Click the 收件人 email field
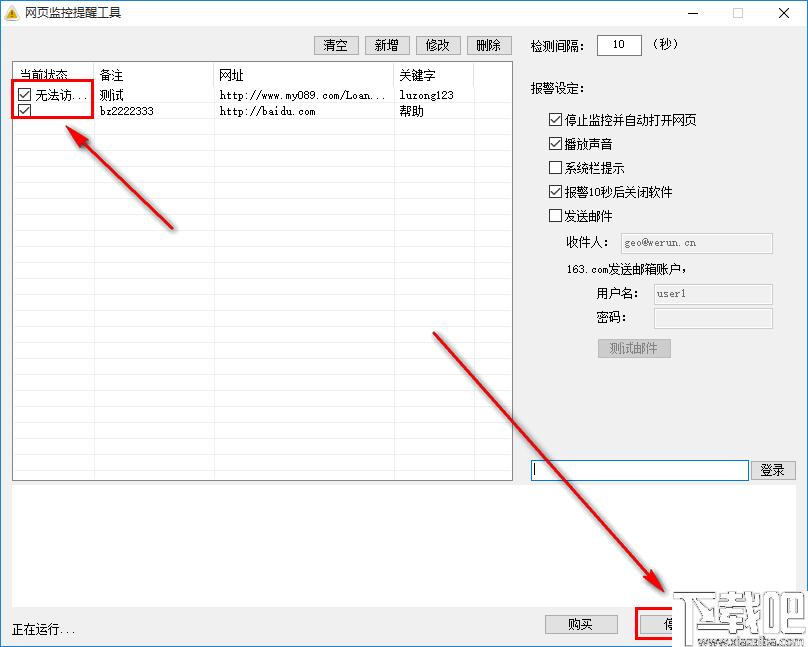This screenshot has height=647, width=808. [697, 243]
